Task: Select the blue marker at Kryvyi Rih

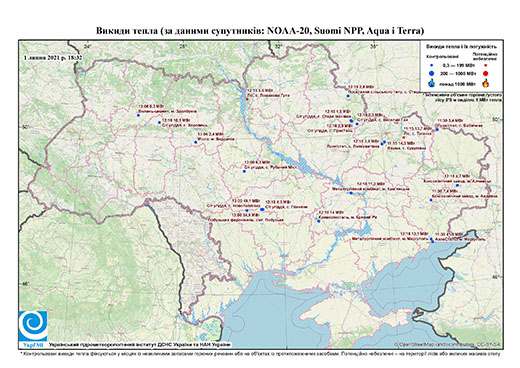Action: coord(318,221)
